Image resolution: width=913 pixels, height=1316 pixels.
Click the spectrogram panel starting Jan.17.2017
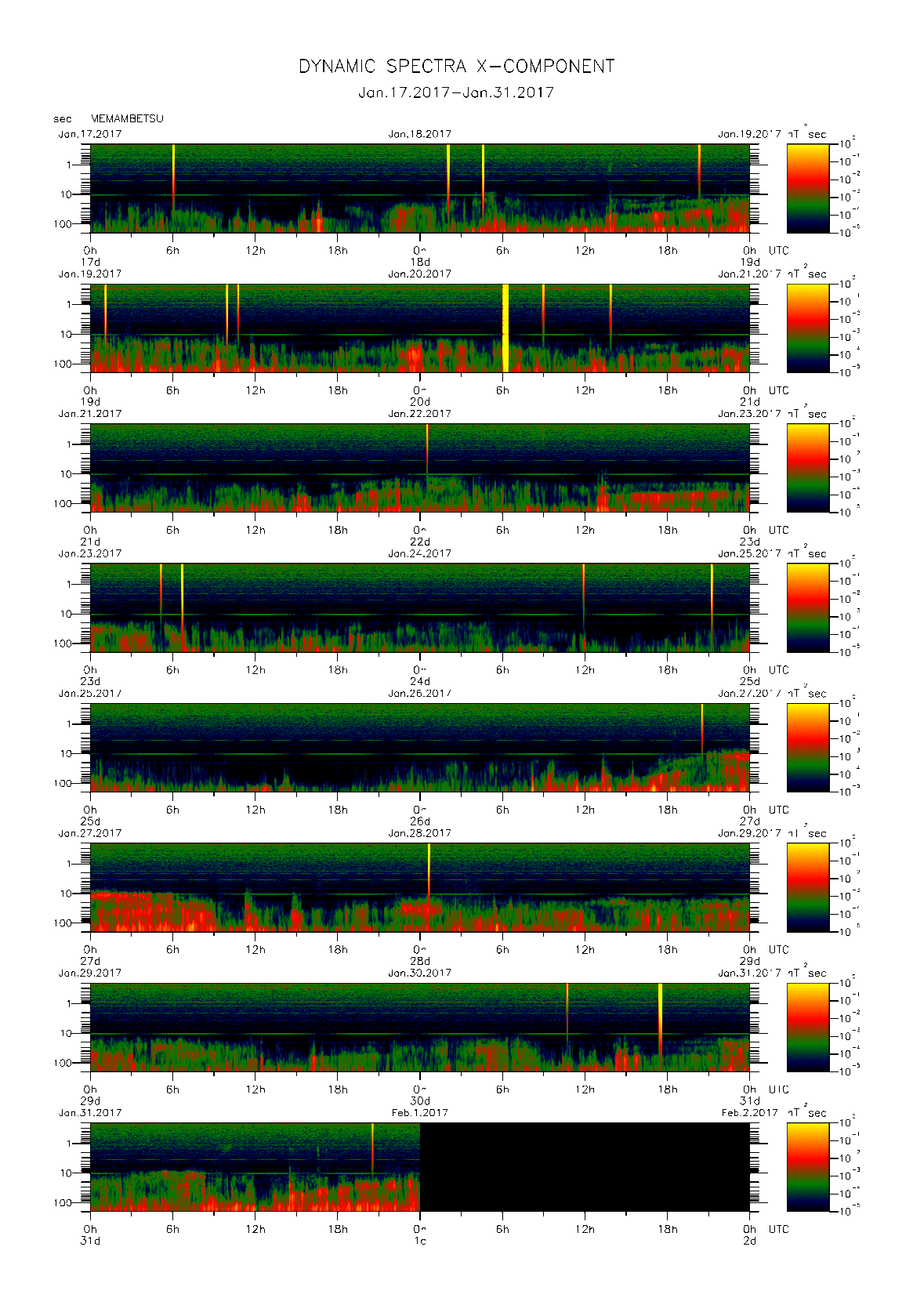pyautogui.click(x=420, y=188)
